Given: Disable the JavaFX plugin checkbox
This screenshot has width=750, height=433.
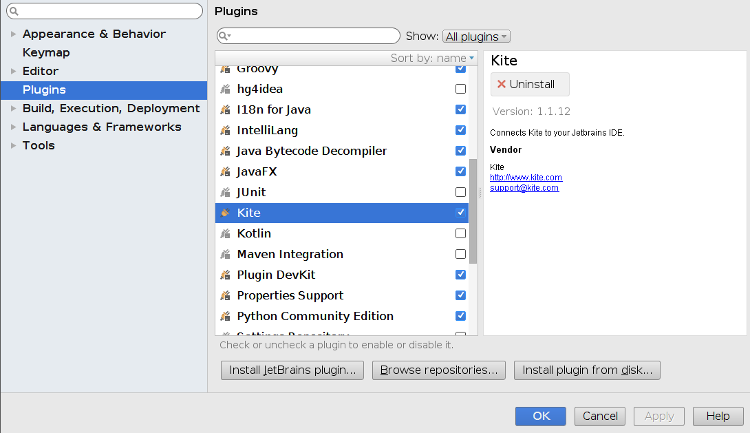Looking at the screenshot, I should [x=461, y=171].
